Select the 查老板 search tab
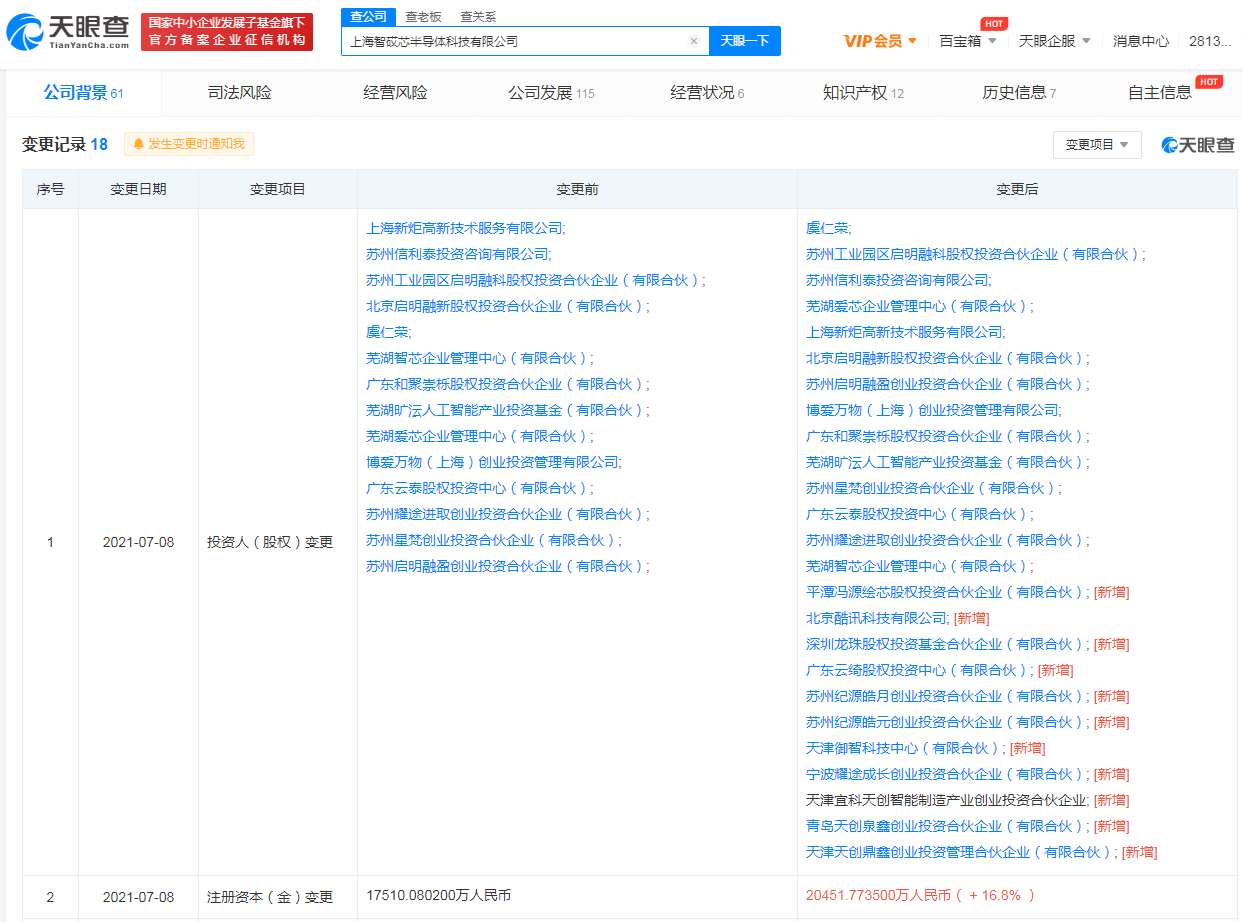 [423, 17]
